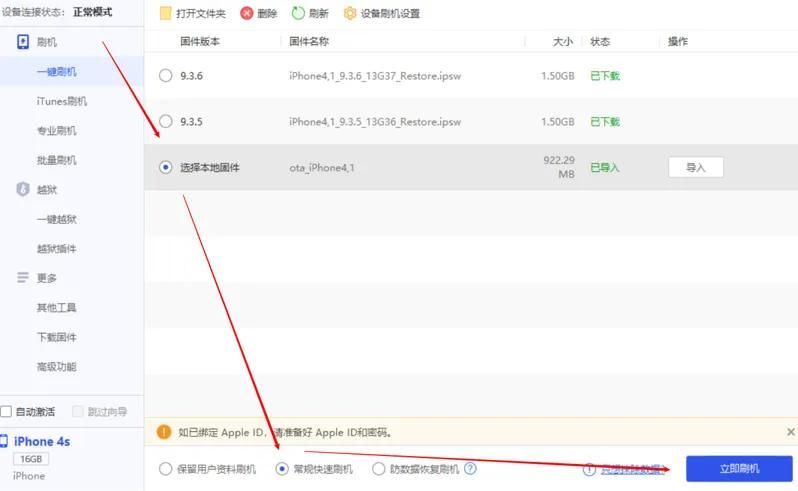Open 高级功能 in the sidebar
The image size is (798, 491).
point(56,366)
